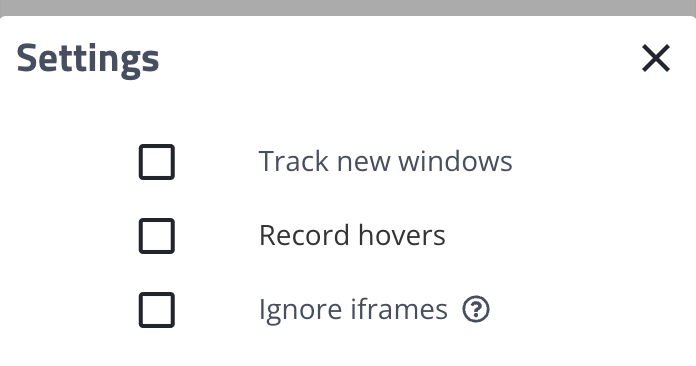Select the empty box next to Track new windows
The image size is (696, 366).
[157, 162]
